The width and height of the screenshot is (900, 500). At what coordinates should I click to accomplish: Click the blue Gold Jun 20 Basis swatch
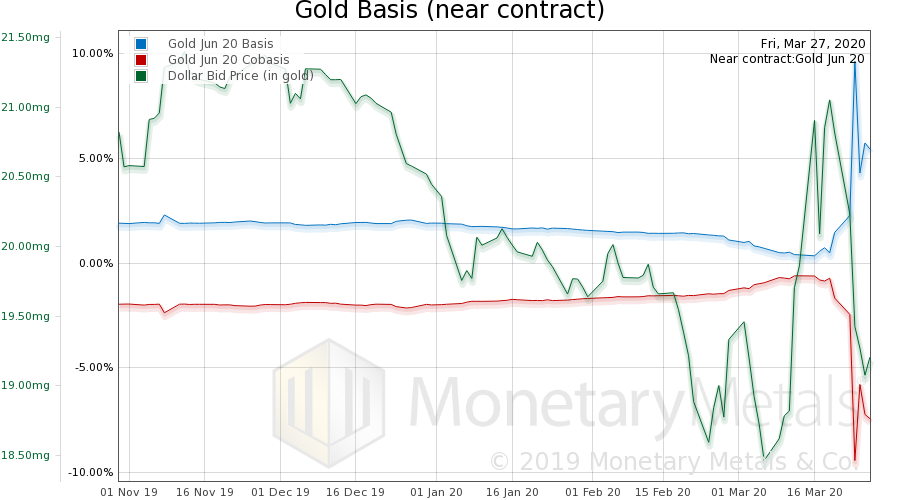[141, 44]
